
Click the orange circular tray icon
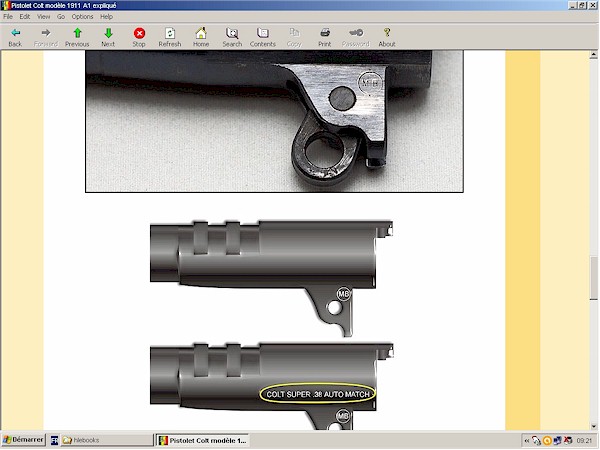[x=547, y=441]
